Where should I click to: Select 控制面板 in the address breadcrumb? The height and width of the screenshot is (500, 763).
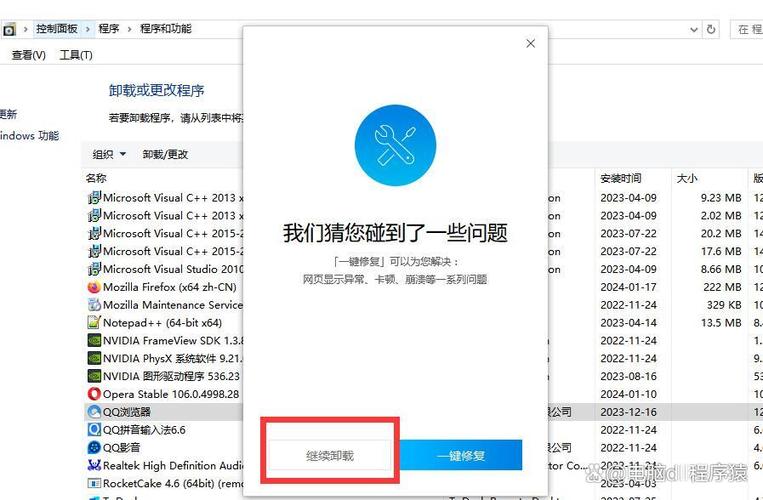(x=57, y=29)
